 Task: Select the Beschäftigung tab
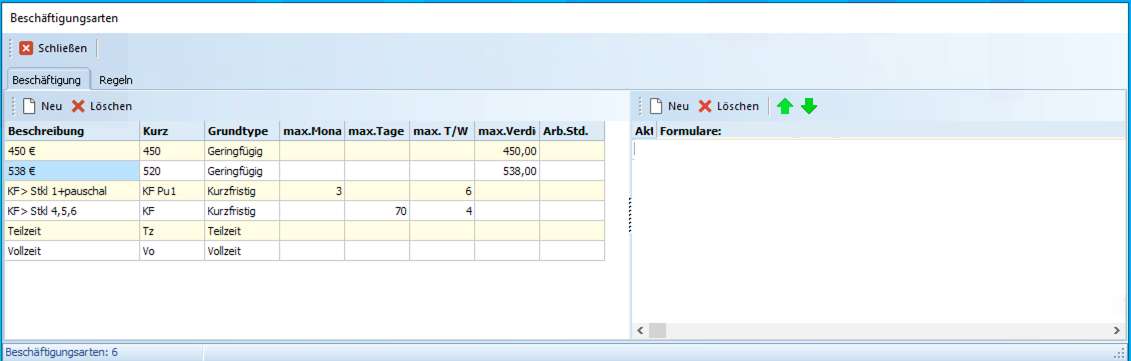46,80
